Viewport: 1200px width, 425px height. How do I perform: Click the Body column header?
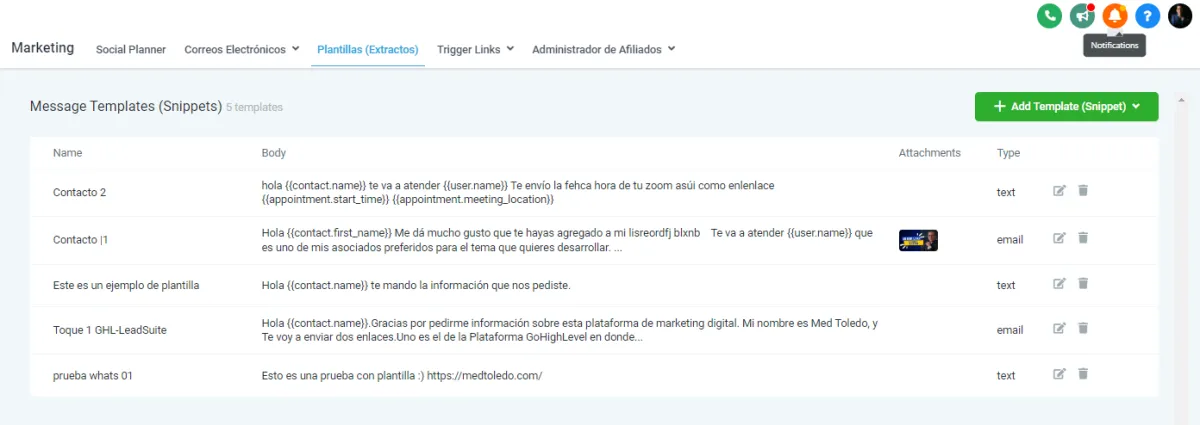point(274,153)
